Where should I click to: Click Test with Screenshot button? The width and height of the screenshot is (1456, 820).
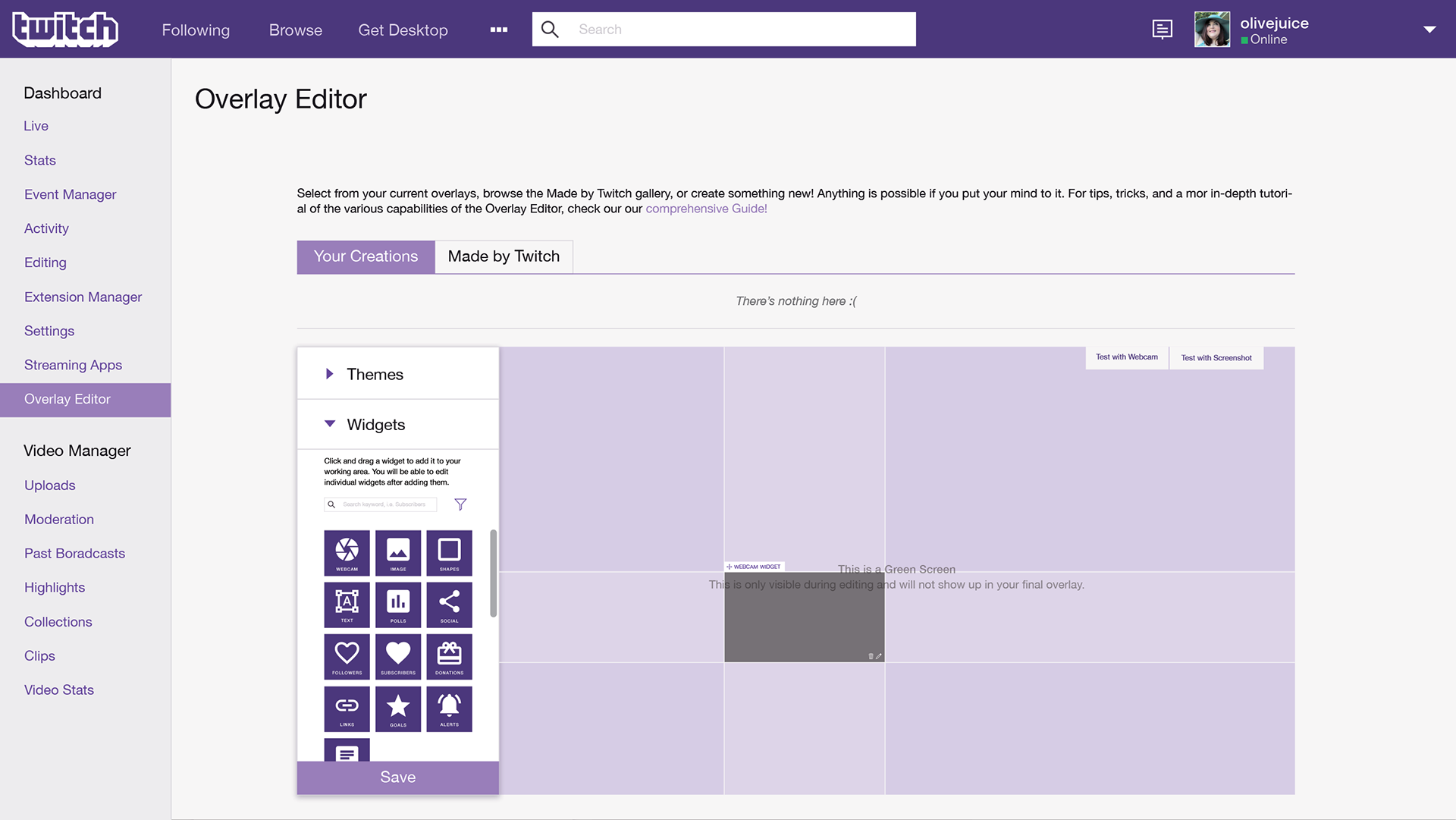(1216, 358)
